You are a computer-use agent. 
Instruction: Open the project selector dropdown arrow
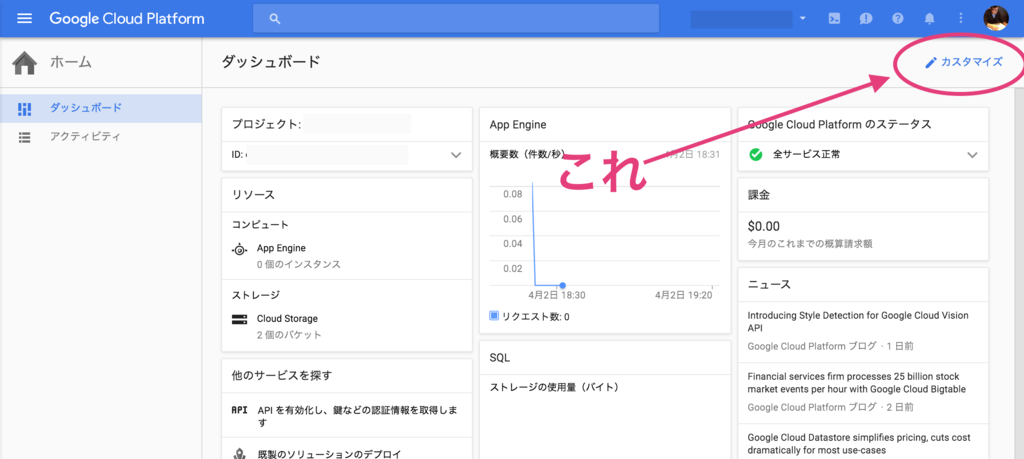coord(803,18)
